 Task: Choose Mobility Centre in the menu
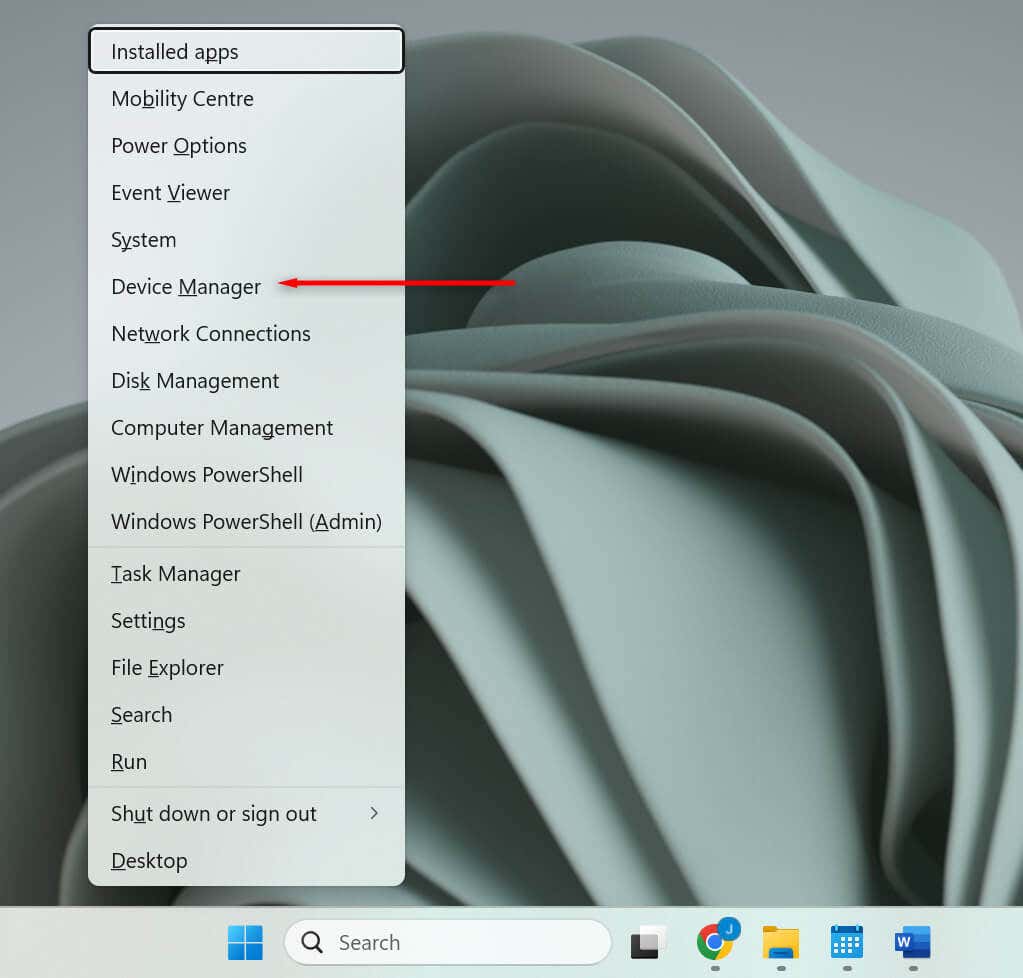click(182, 99)
